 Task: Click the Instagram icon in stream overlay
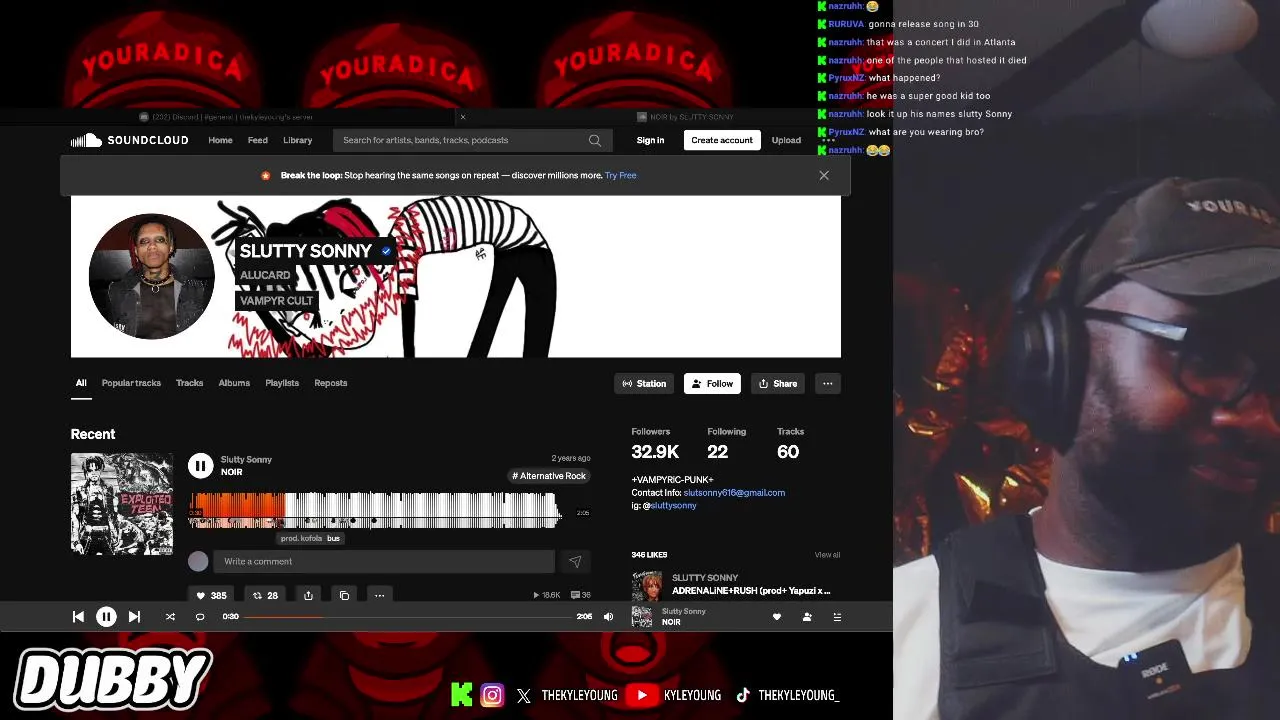click(492, 694)
